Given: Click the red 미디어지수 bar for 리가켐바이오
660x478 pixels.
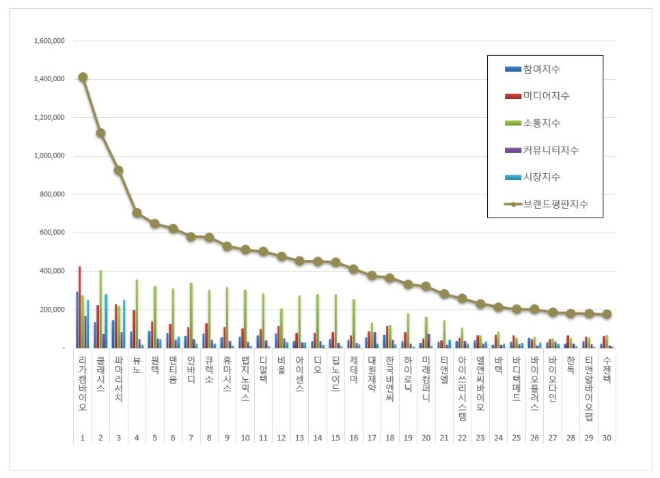Looking at the screenshot, I should [x=80, y=306].
